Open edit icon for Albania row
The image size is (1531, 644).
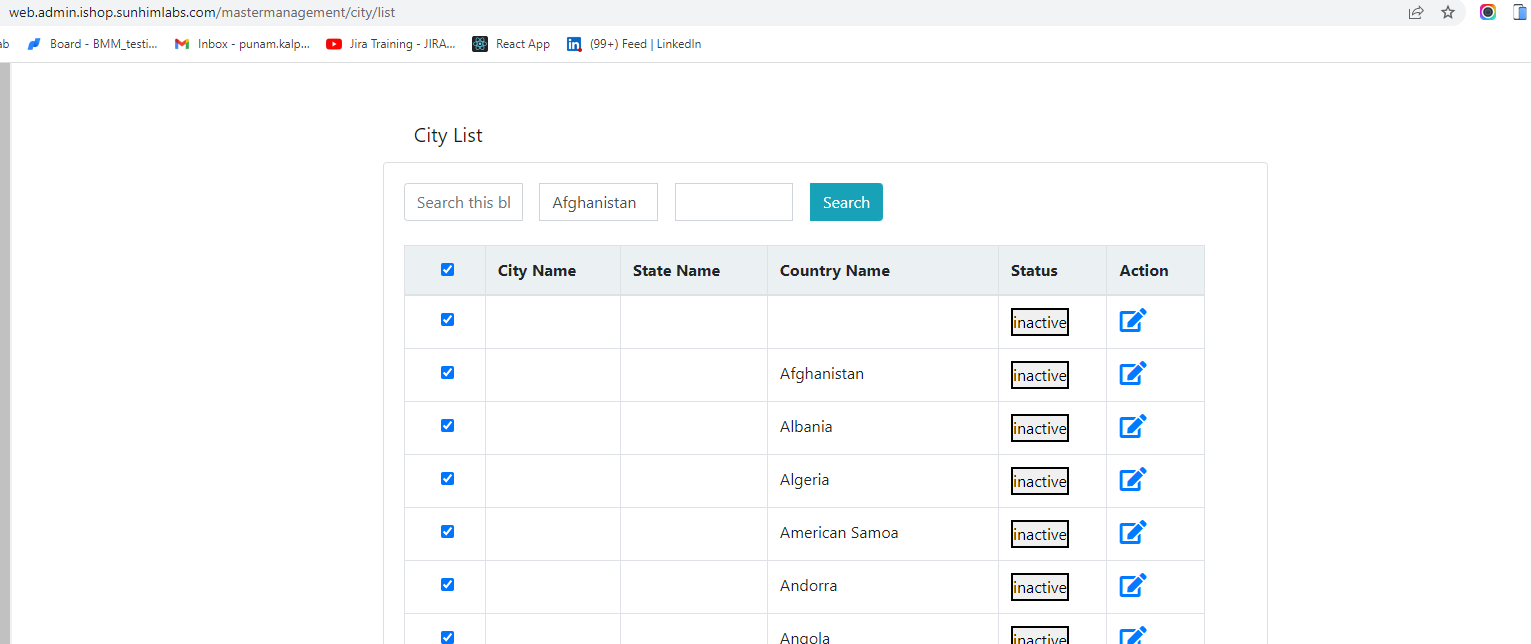click(1133, 427)
